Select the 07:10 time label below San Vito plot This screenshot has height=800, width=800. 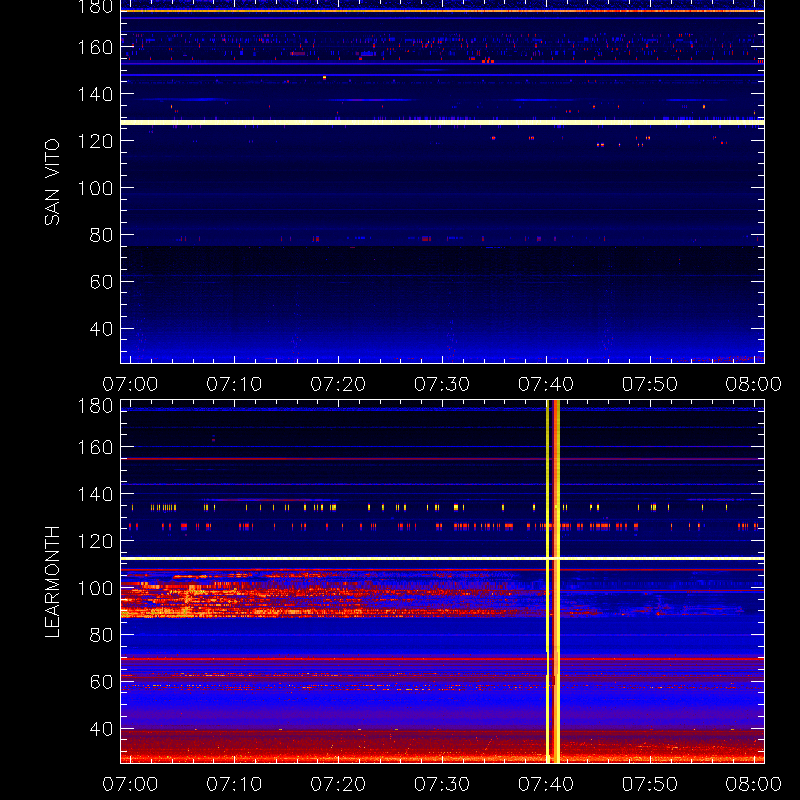click(234, 384)
